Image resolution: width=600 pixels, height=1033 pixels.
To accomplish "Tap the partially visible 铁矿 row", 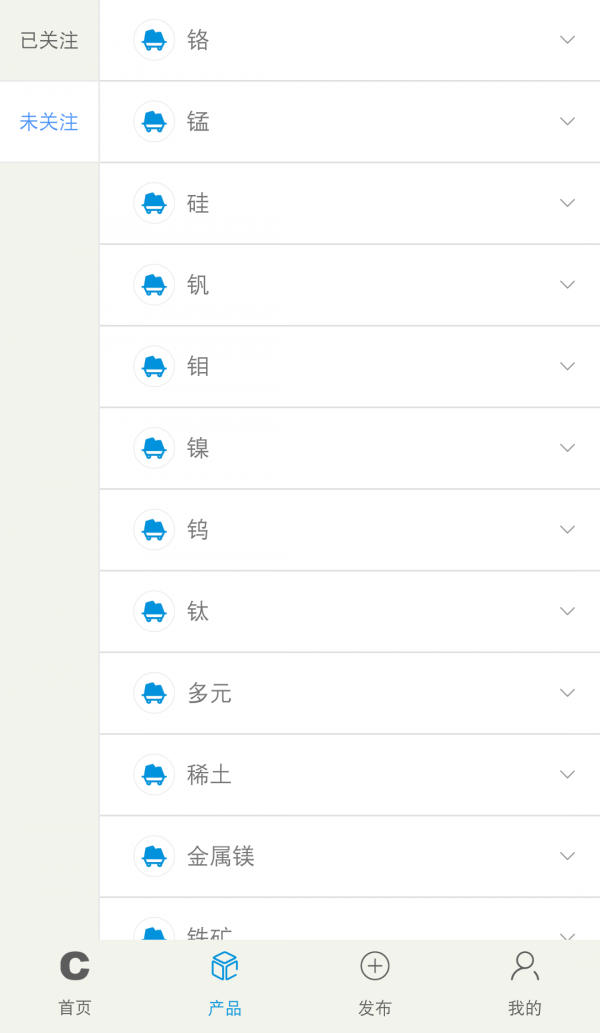I will point(350,929).
